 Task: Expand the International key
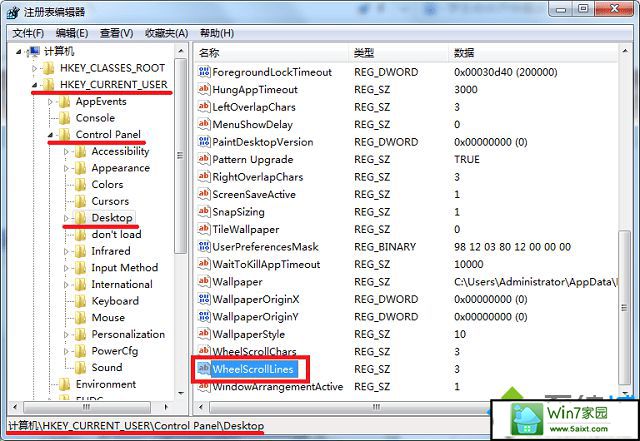coord(66,285)
